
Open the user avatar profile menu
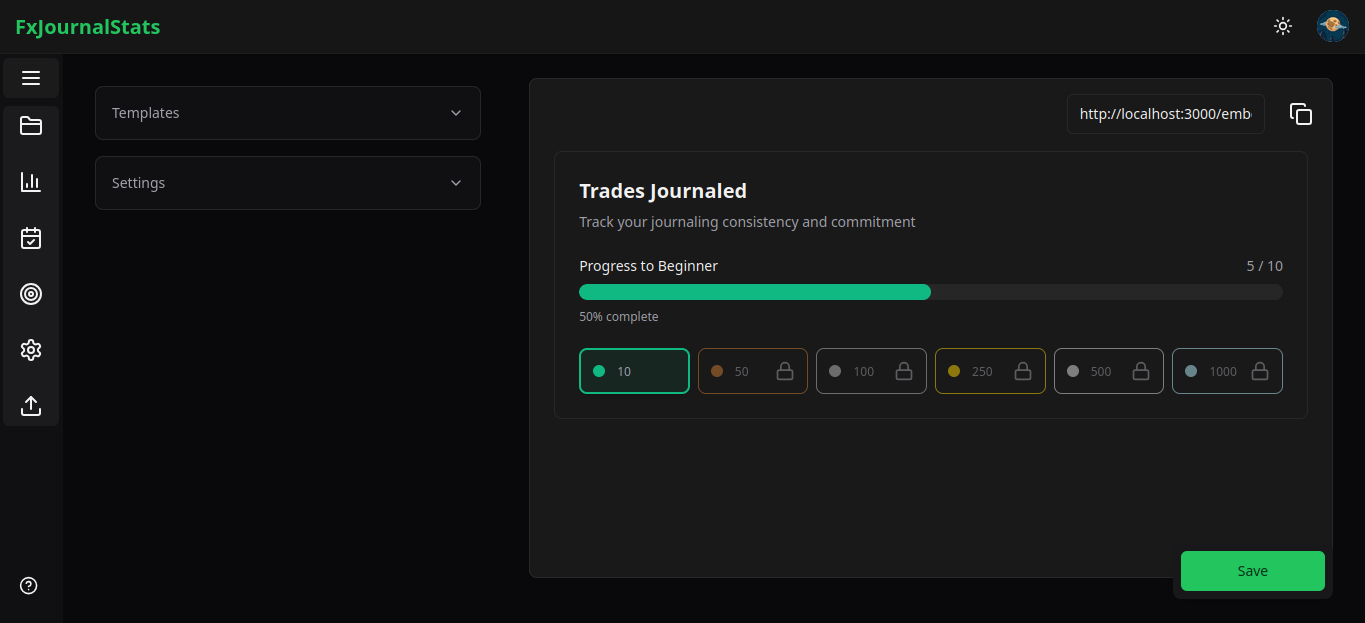tap(1332, 27)
